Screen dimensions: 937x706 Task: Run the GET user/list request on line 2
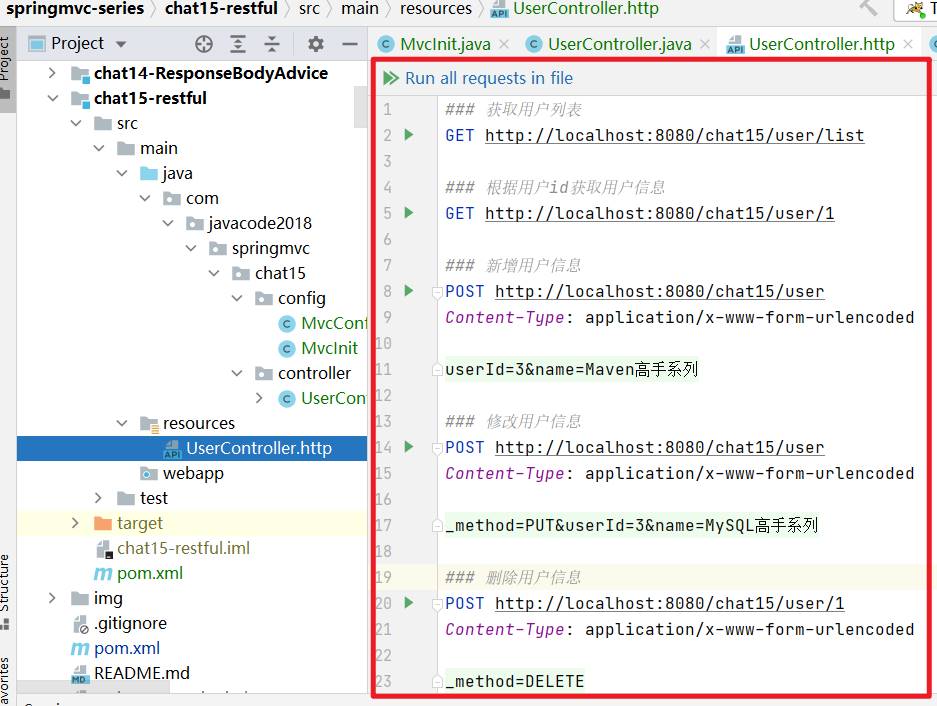pos(409,135)
